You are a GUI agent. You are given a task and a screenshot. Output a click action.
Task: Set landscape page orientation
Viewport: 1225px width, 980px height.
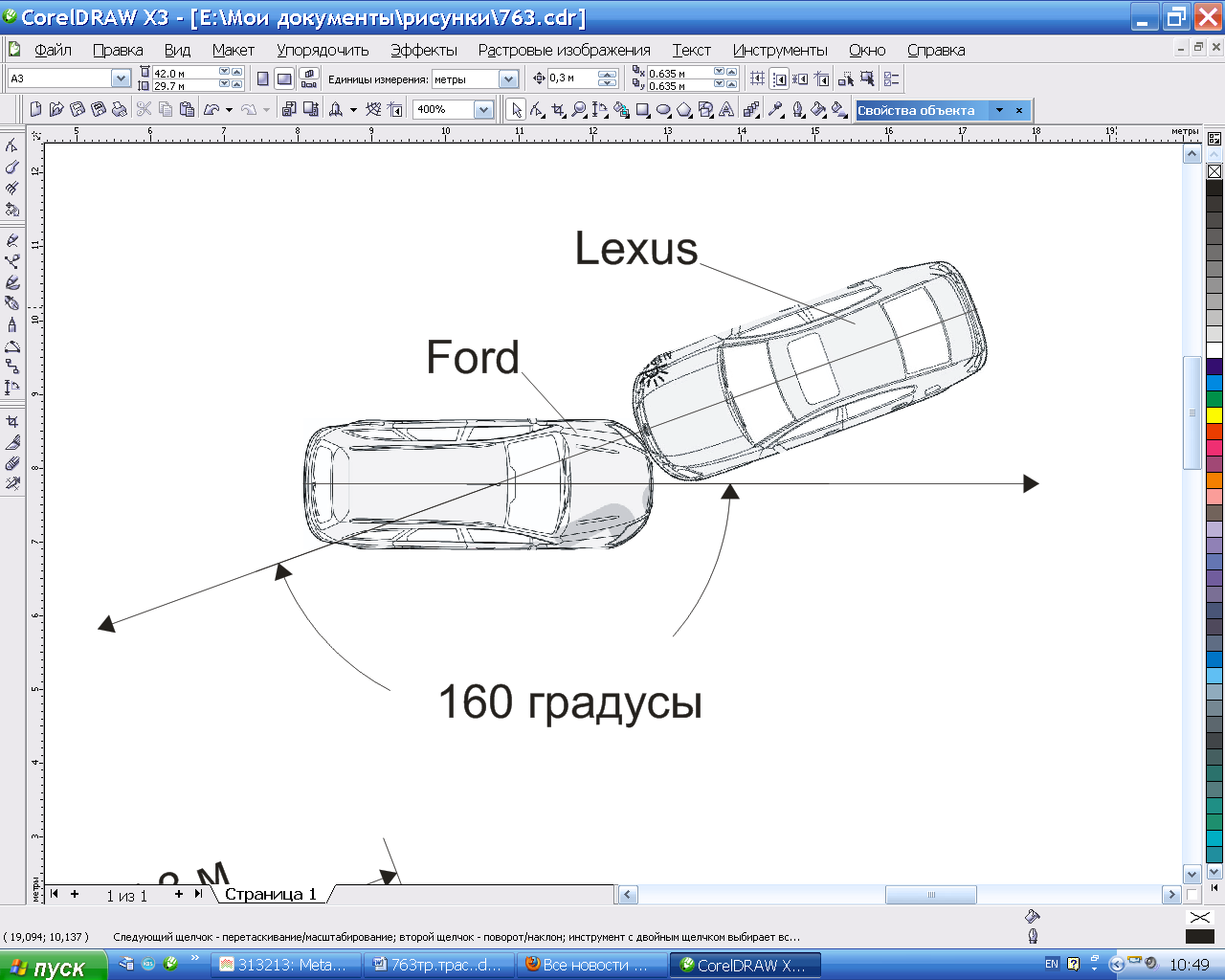(284, 79)
